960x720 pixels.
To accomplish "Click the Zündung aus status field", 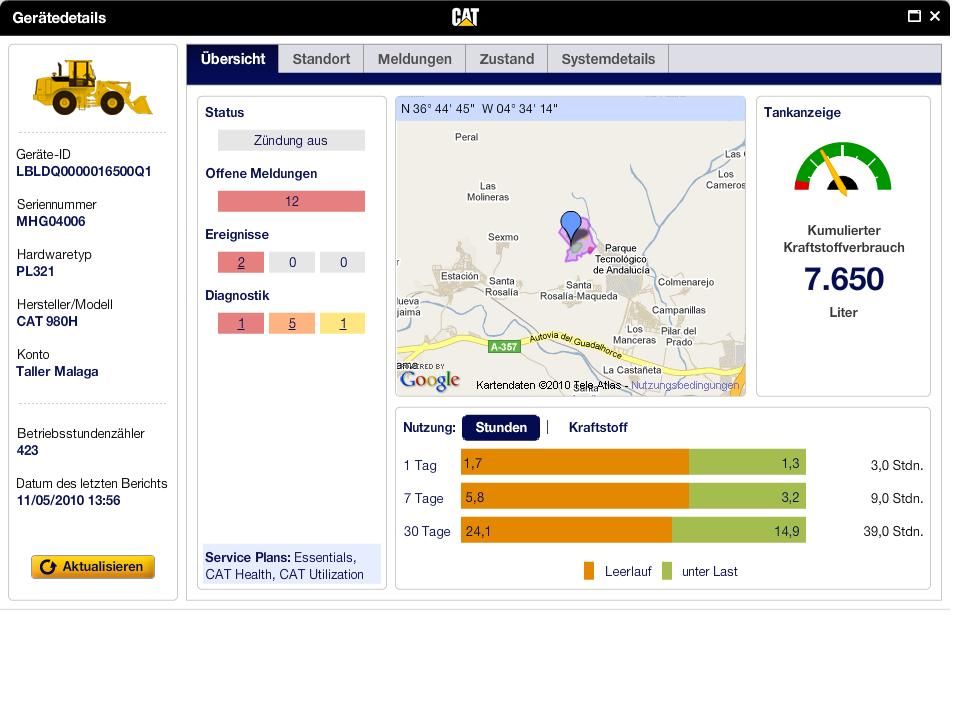I will pos(291,140).
